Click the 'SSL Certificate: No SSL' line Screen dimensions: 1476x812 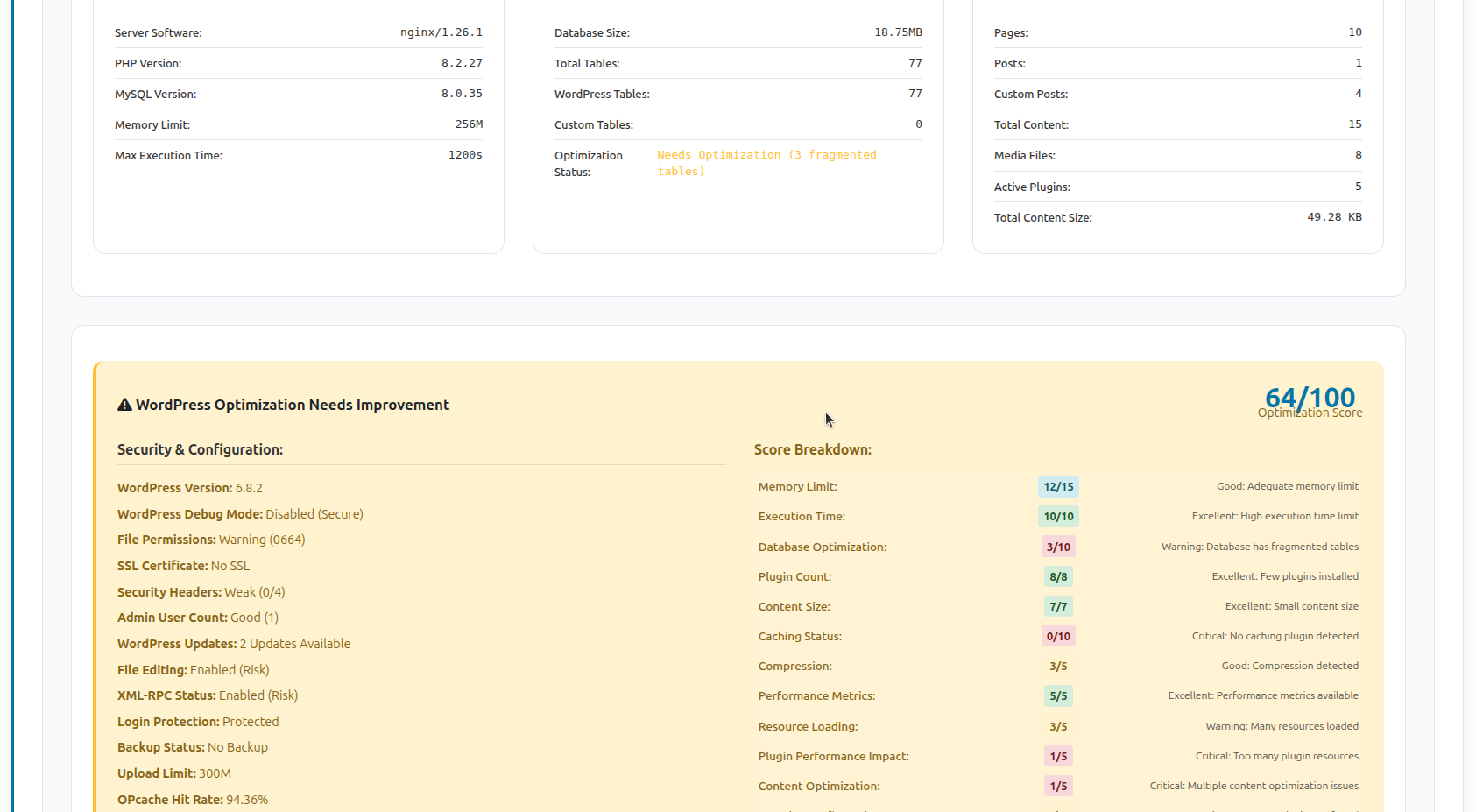click(x=183, y=566)
